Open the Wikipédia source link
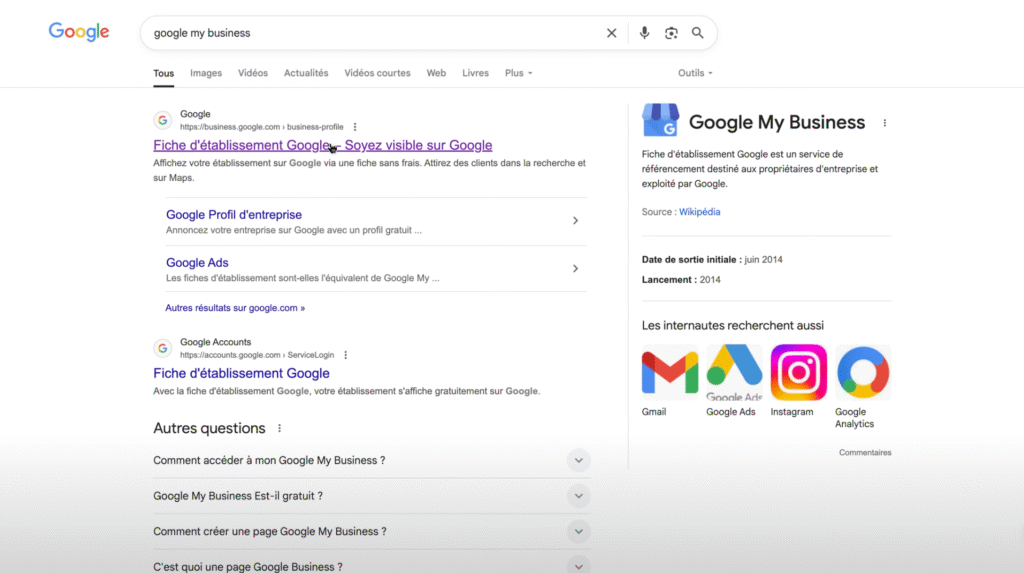The image size is (1024, 573). click(700, 212)
